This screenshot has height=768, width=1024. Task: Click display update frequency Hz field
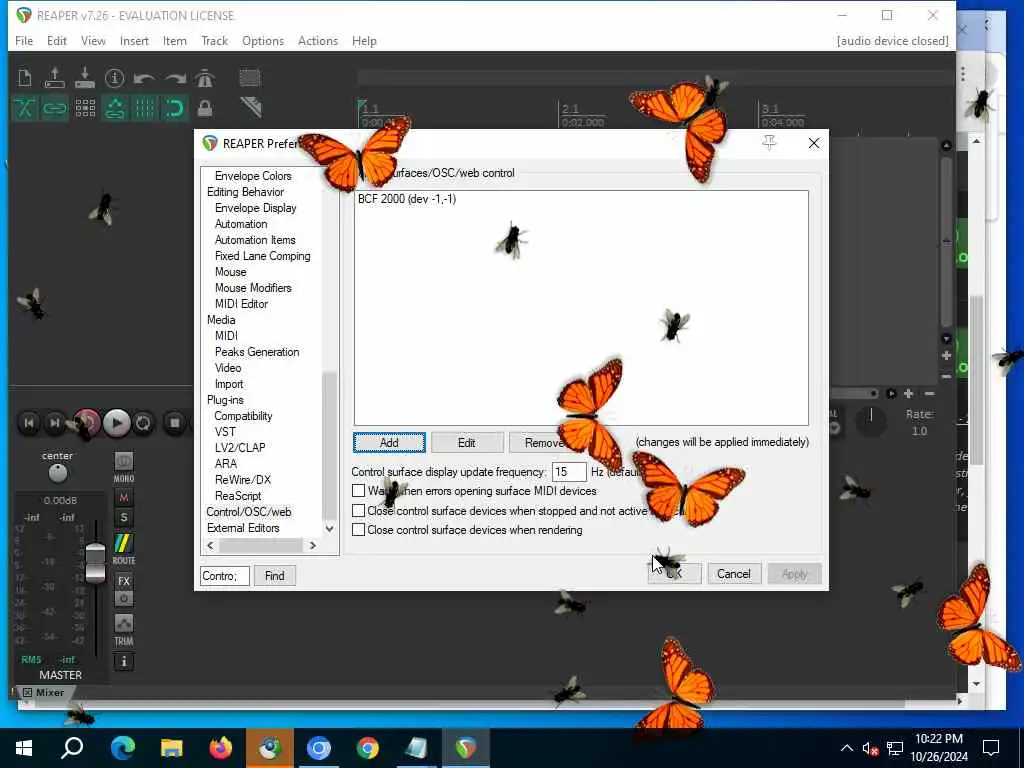[x=569, y=472]
